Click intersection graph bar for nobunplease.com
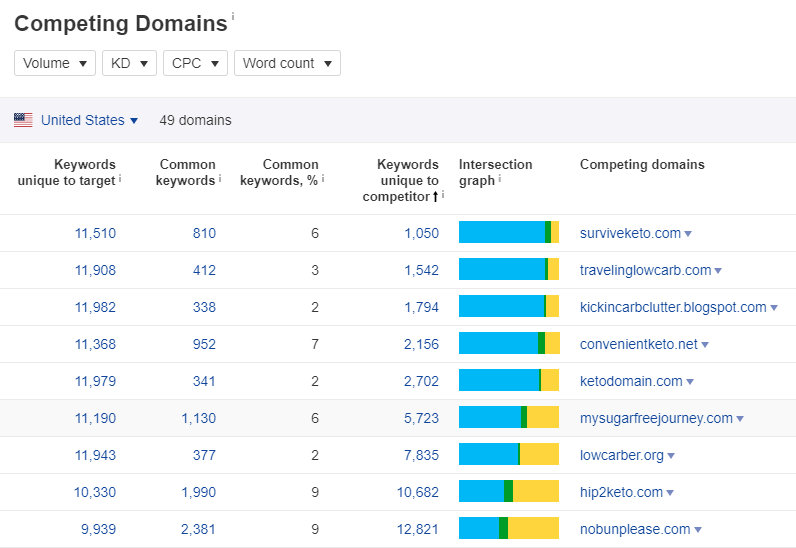This screenshot has height=548, width=796. 509,528
